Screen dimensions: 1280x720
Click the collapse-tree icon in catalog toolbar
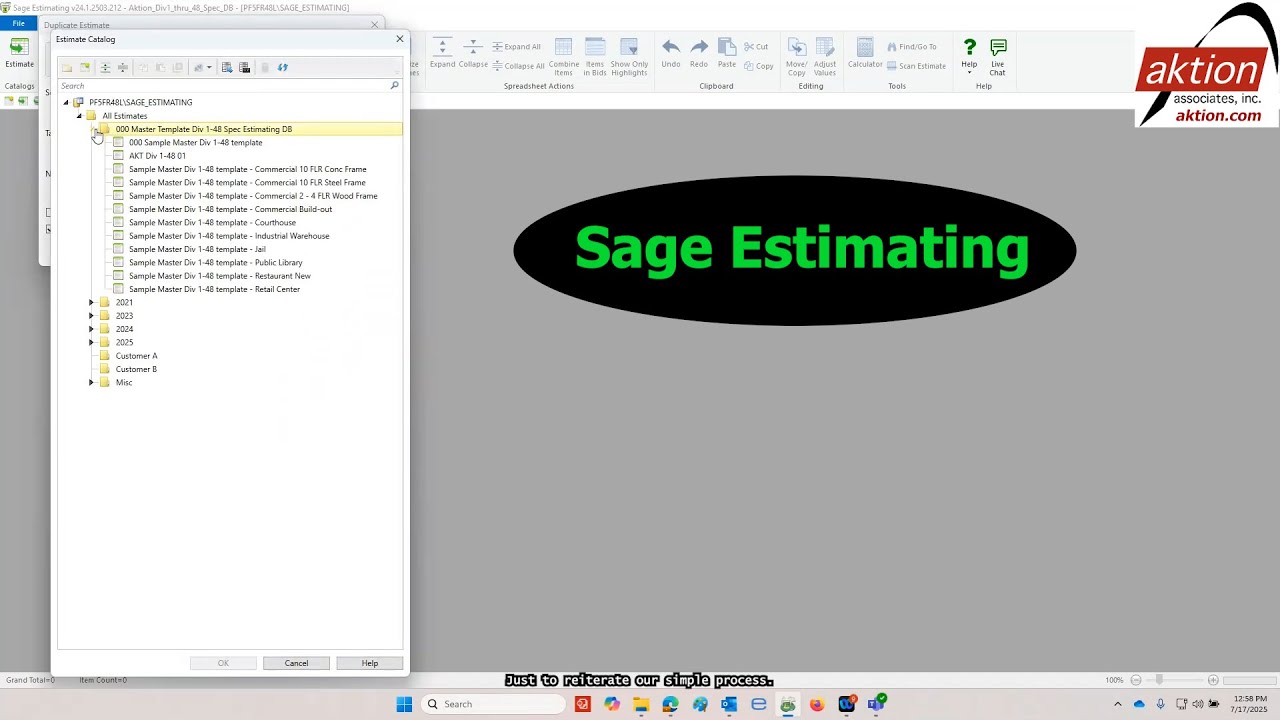pyautogui.click(x=123, y=68)
